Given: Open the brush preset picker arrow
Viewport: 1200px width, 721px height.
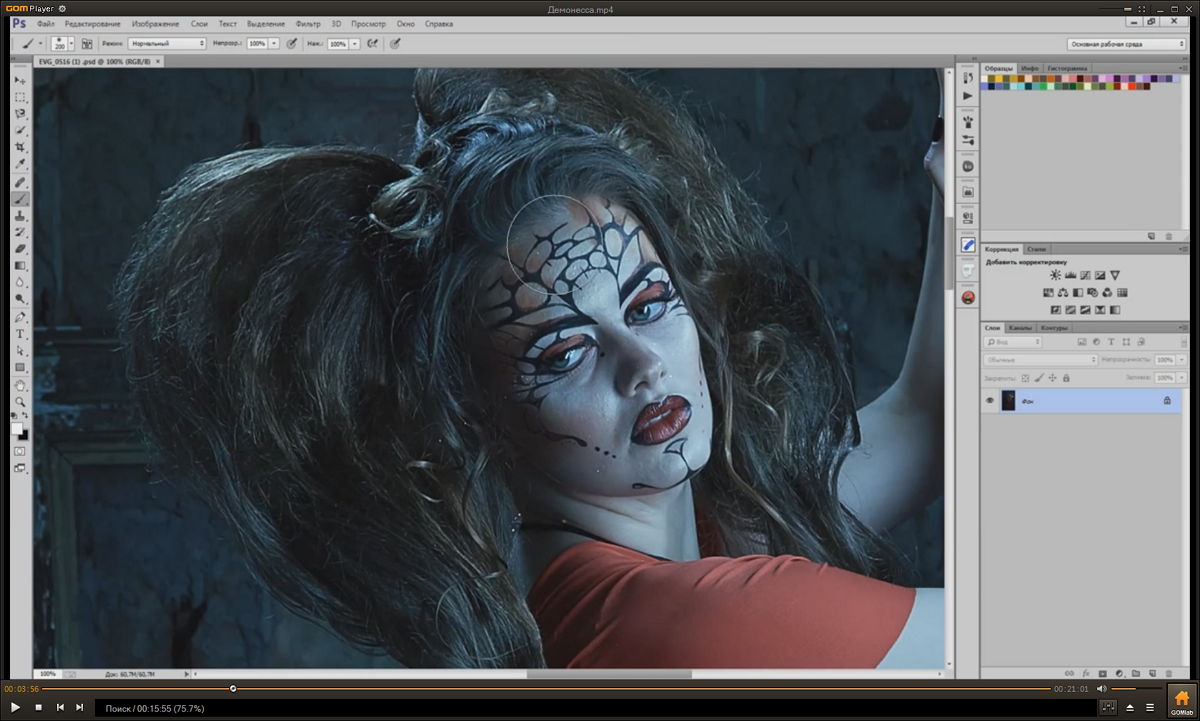Looking at the screenshot, I should click(73, 44).
